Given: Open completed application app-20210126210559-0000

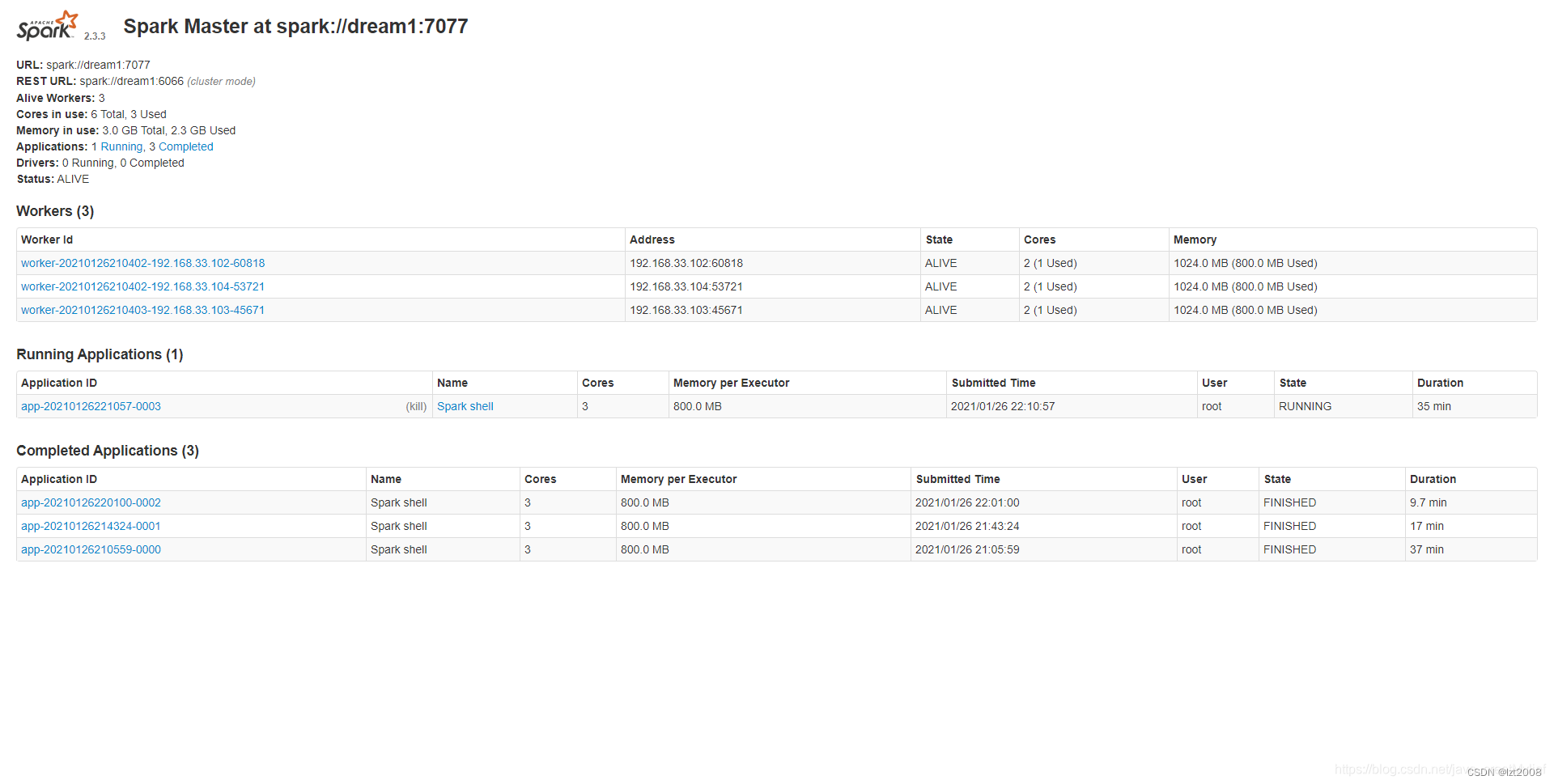Looking at the screenshot, I should (91, 549).
